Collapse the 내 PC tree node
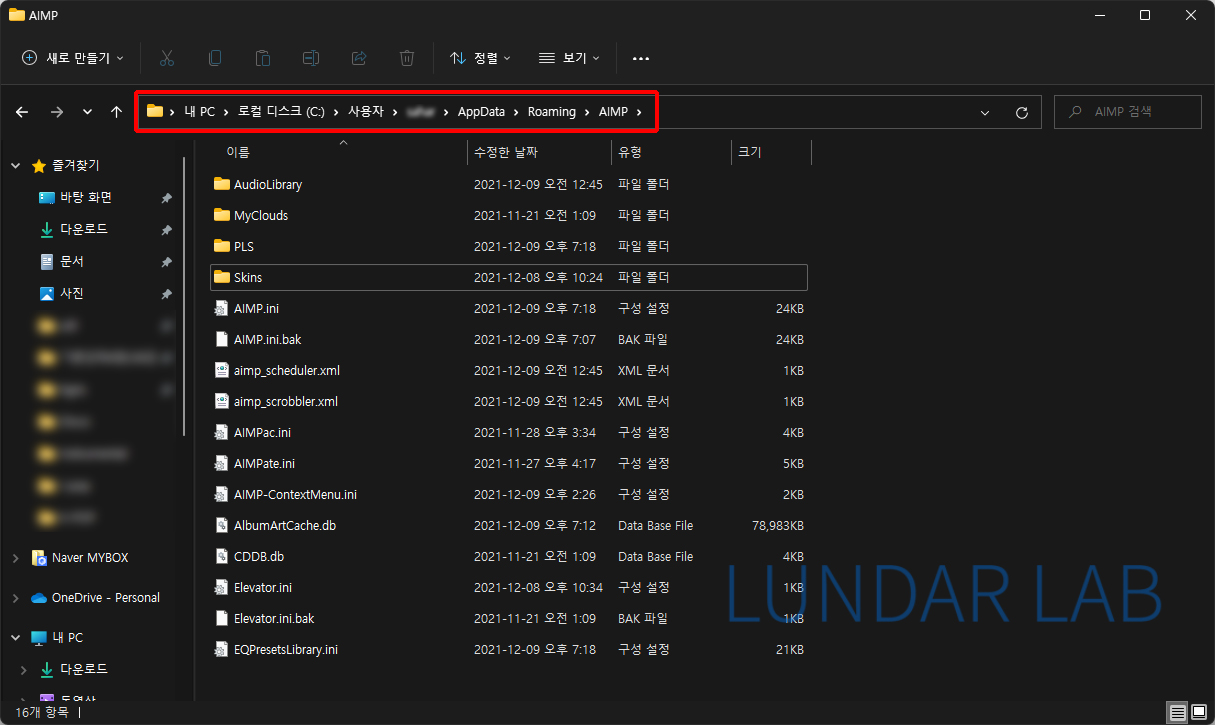Screen dimensions: 1215x725 click(16, 637)
